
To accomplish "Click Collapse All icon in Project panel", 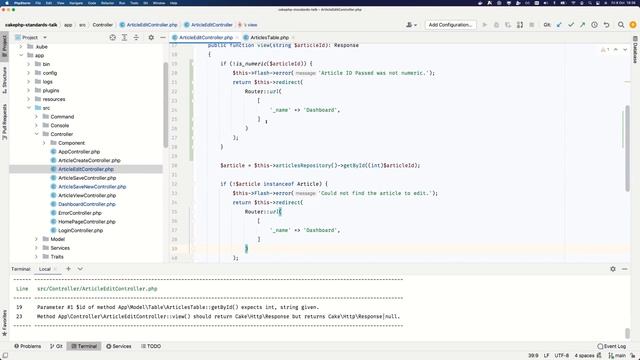I will click(136, 37).
